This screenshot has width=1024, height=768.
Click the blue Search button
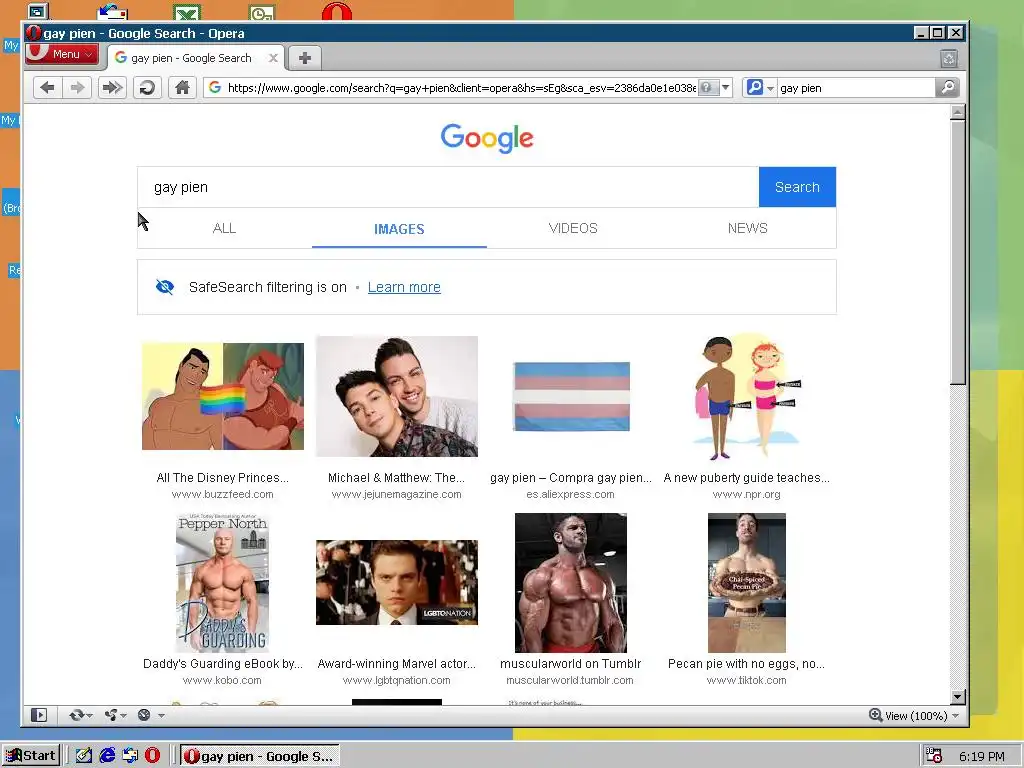point(797,187)
